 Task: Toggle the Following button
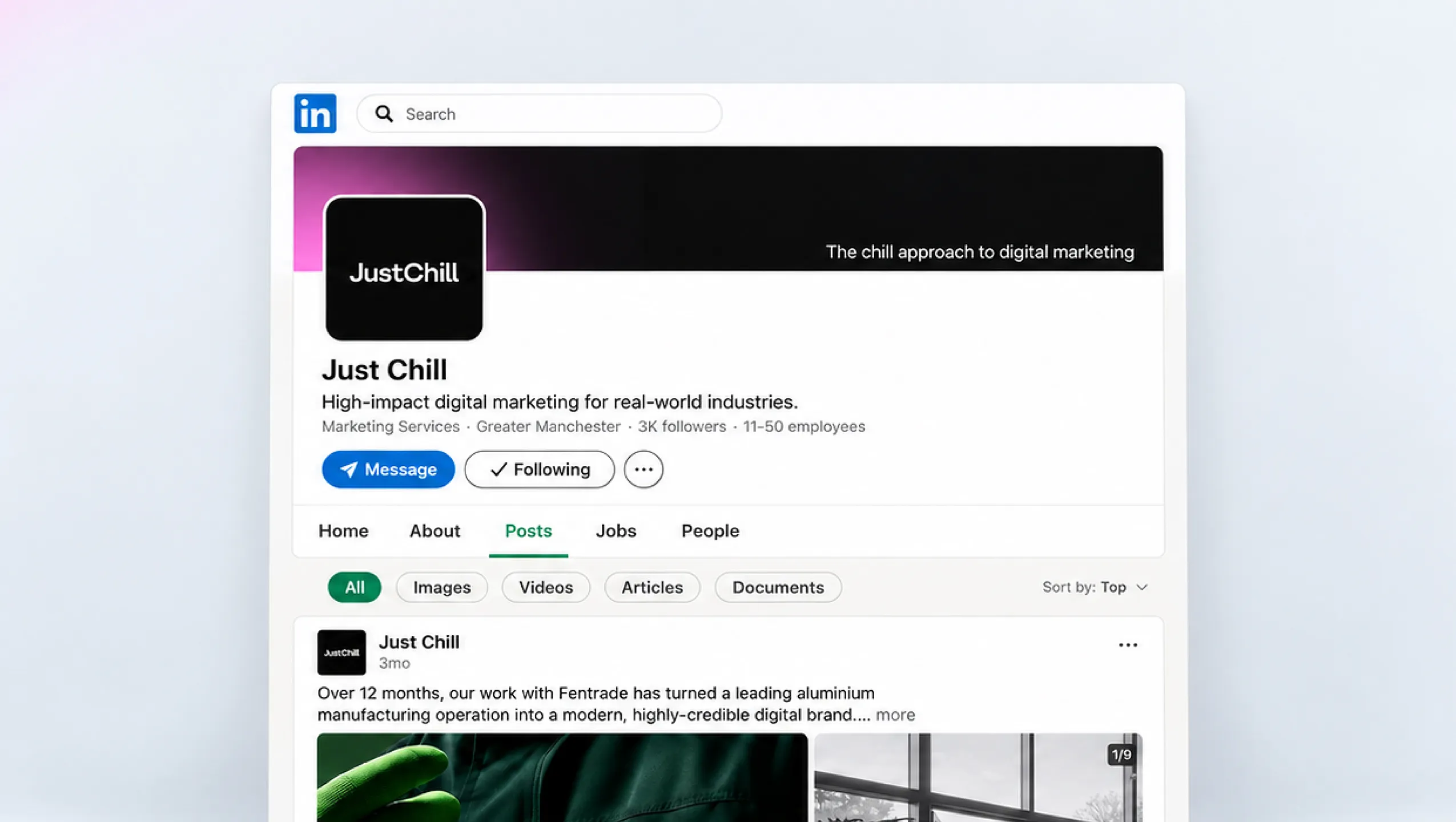(540, 469)
